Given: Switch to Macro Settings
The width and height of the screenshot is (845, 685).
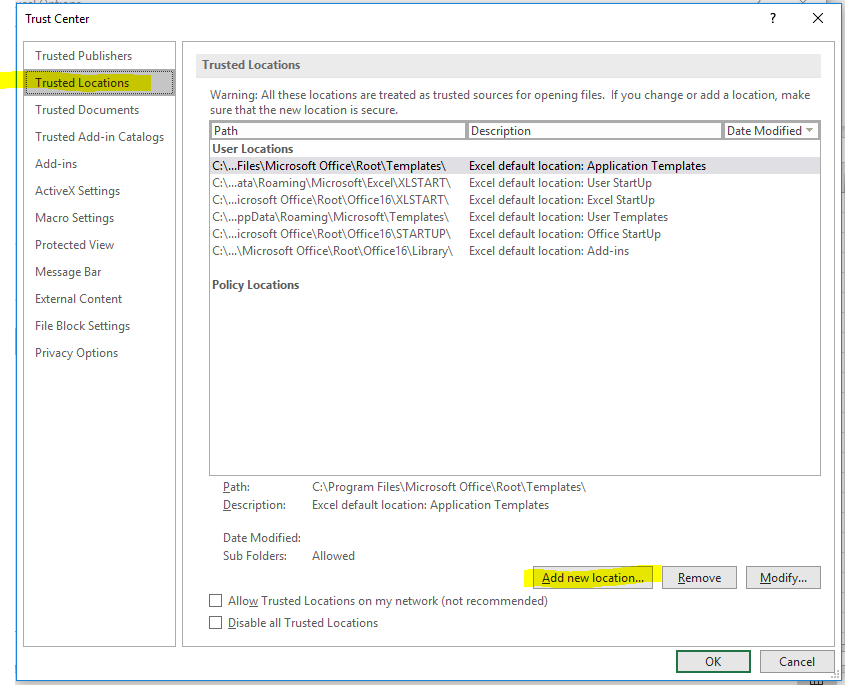Looking at the screenshot, I should point(74,218).
